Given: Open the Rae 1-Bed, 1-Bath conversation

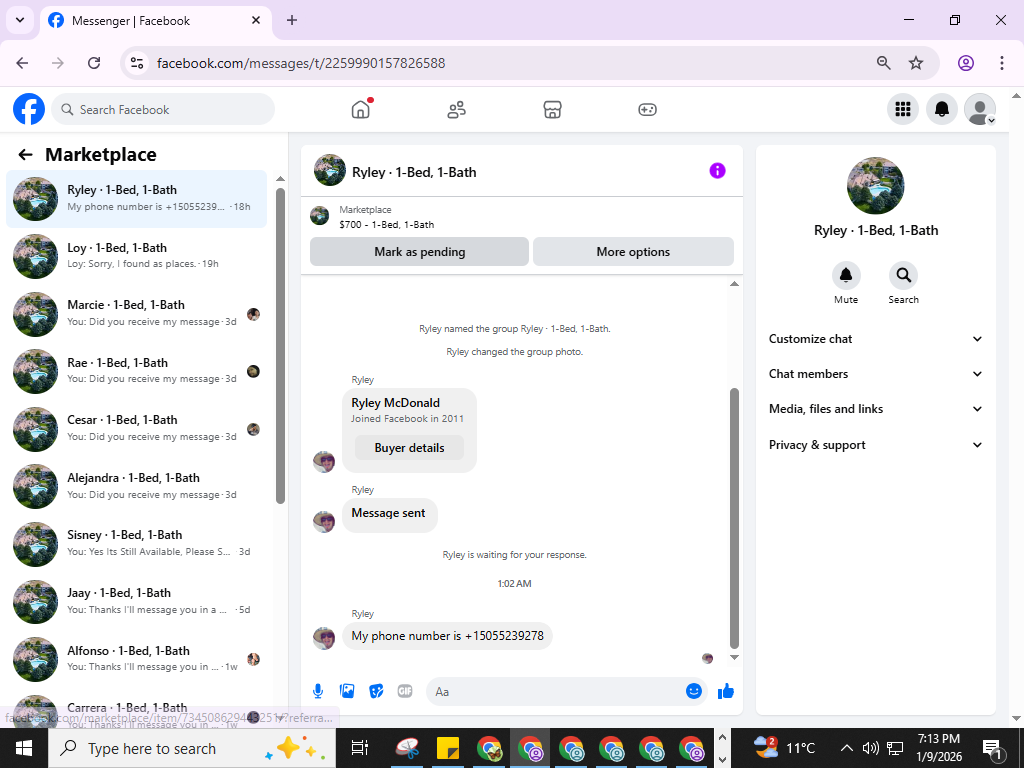Looking at the screenshot, I should pos(136,371).
